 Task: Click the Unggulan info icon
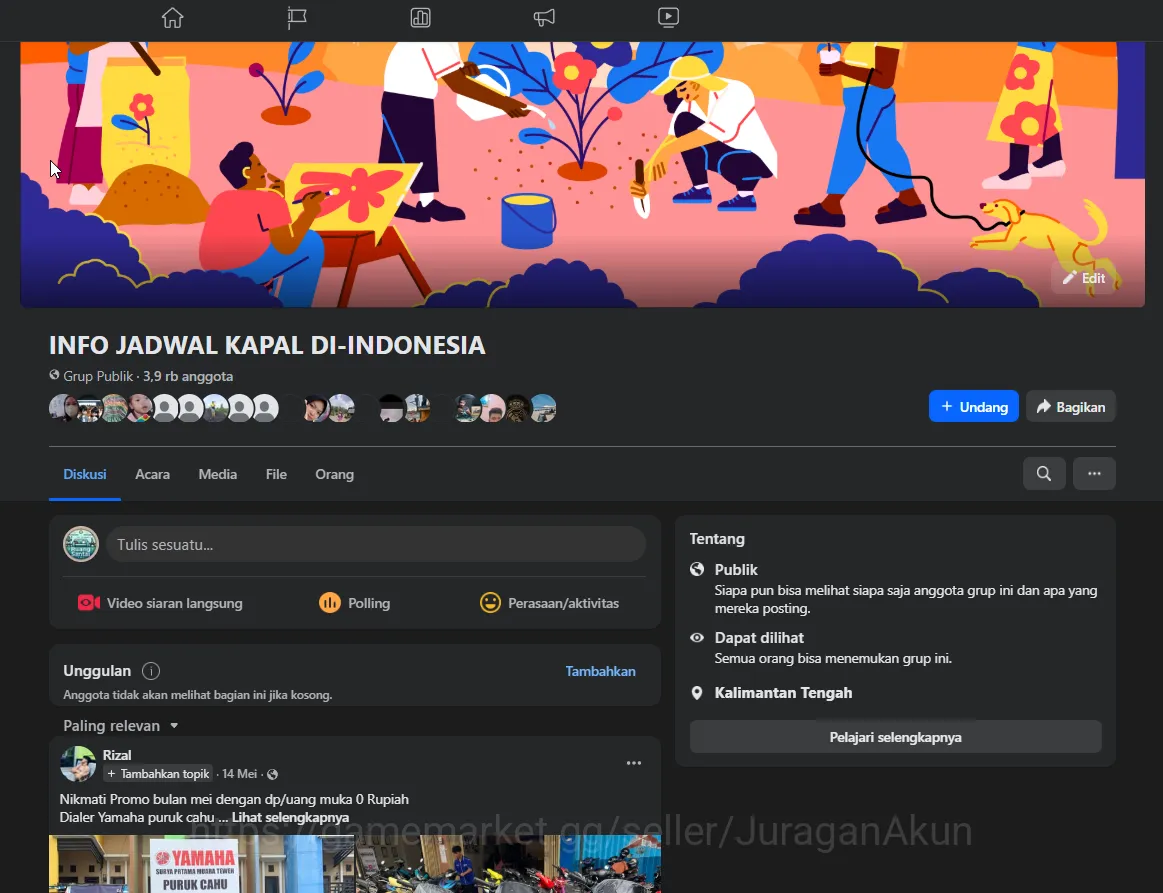coord(151,671)
